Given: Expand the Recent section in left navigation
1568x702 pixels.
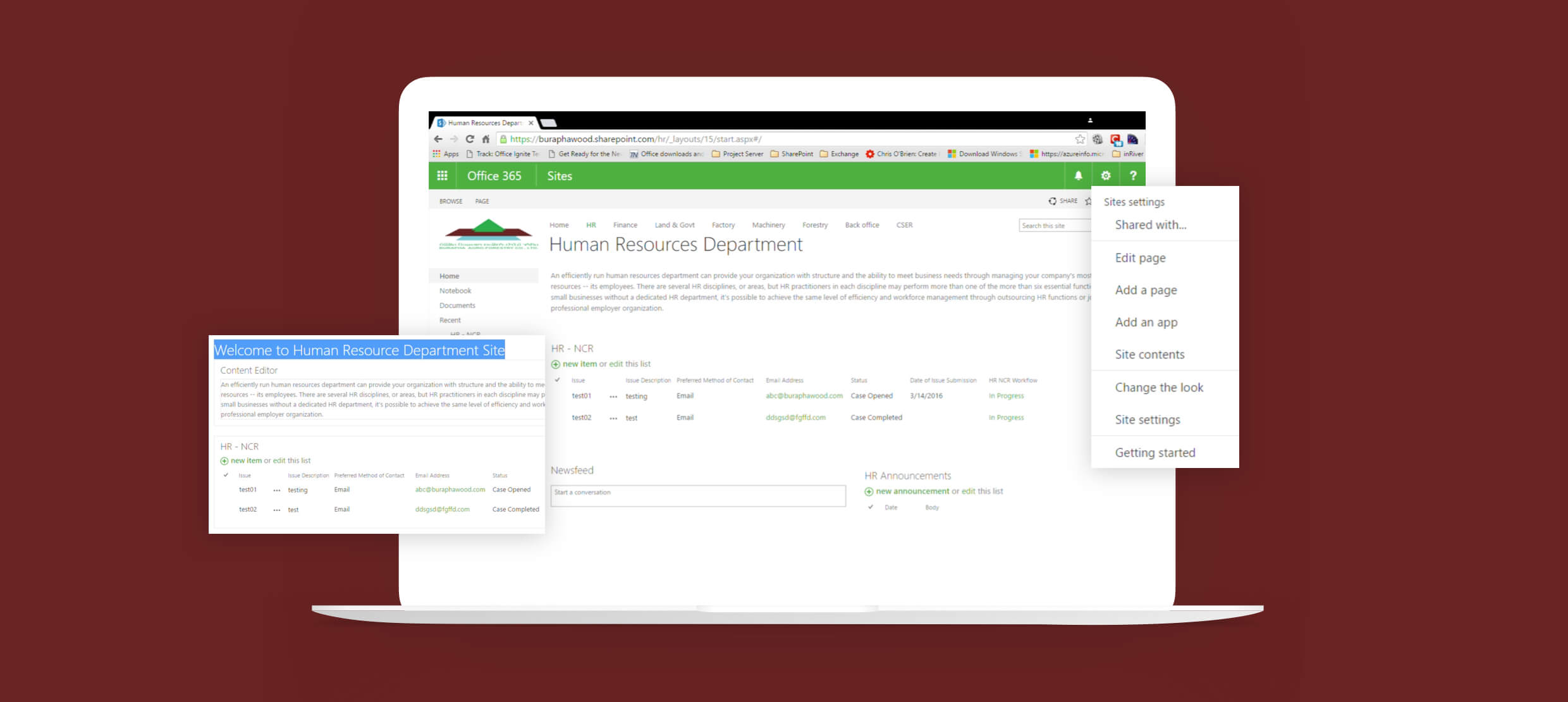Looking at the screenshot, I should point(450,320).
